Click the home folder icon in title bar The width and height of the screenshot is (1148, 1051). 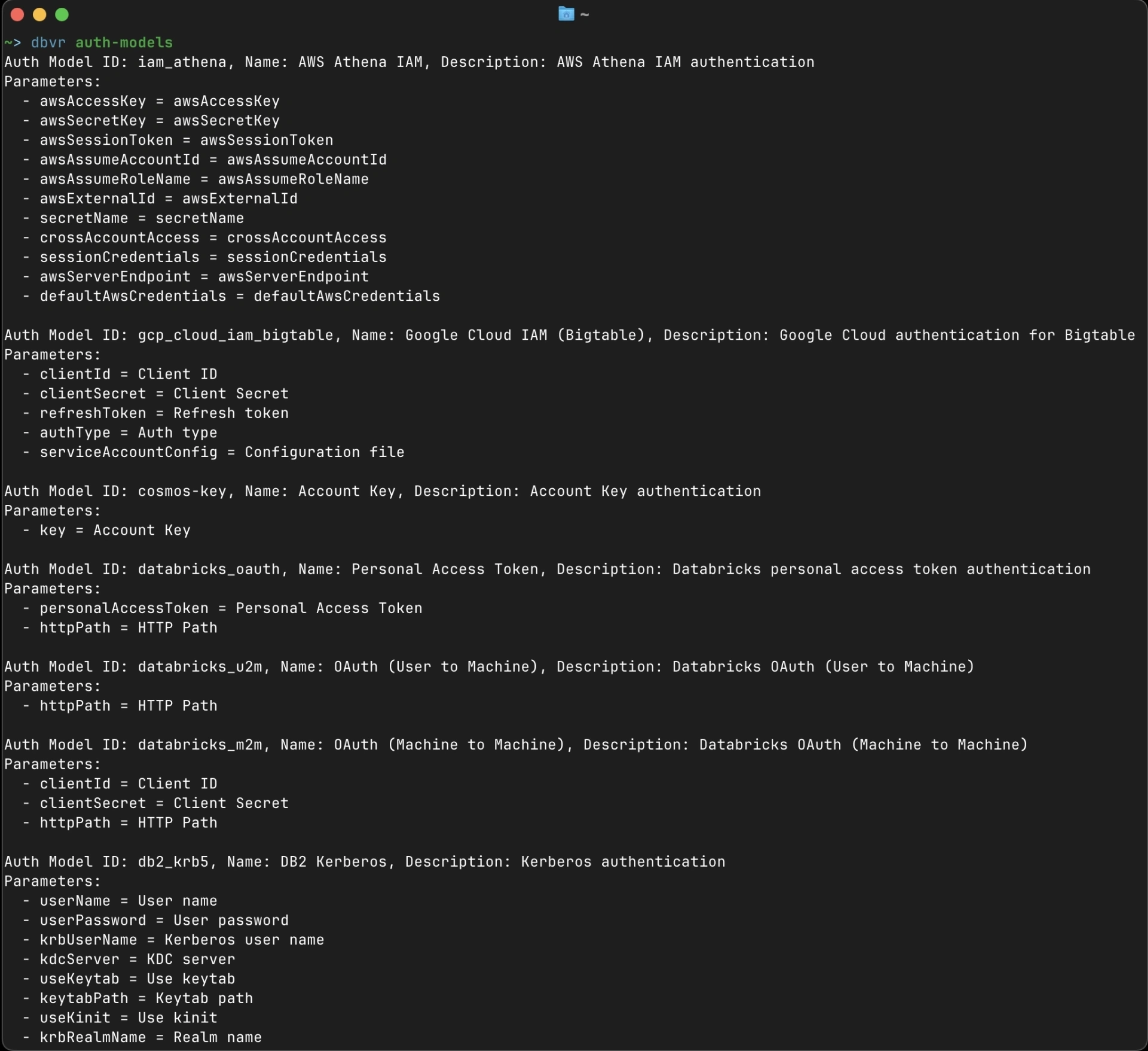(x=566, y=14)
